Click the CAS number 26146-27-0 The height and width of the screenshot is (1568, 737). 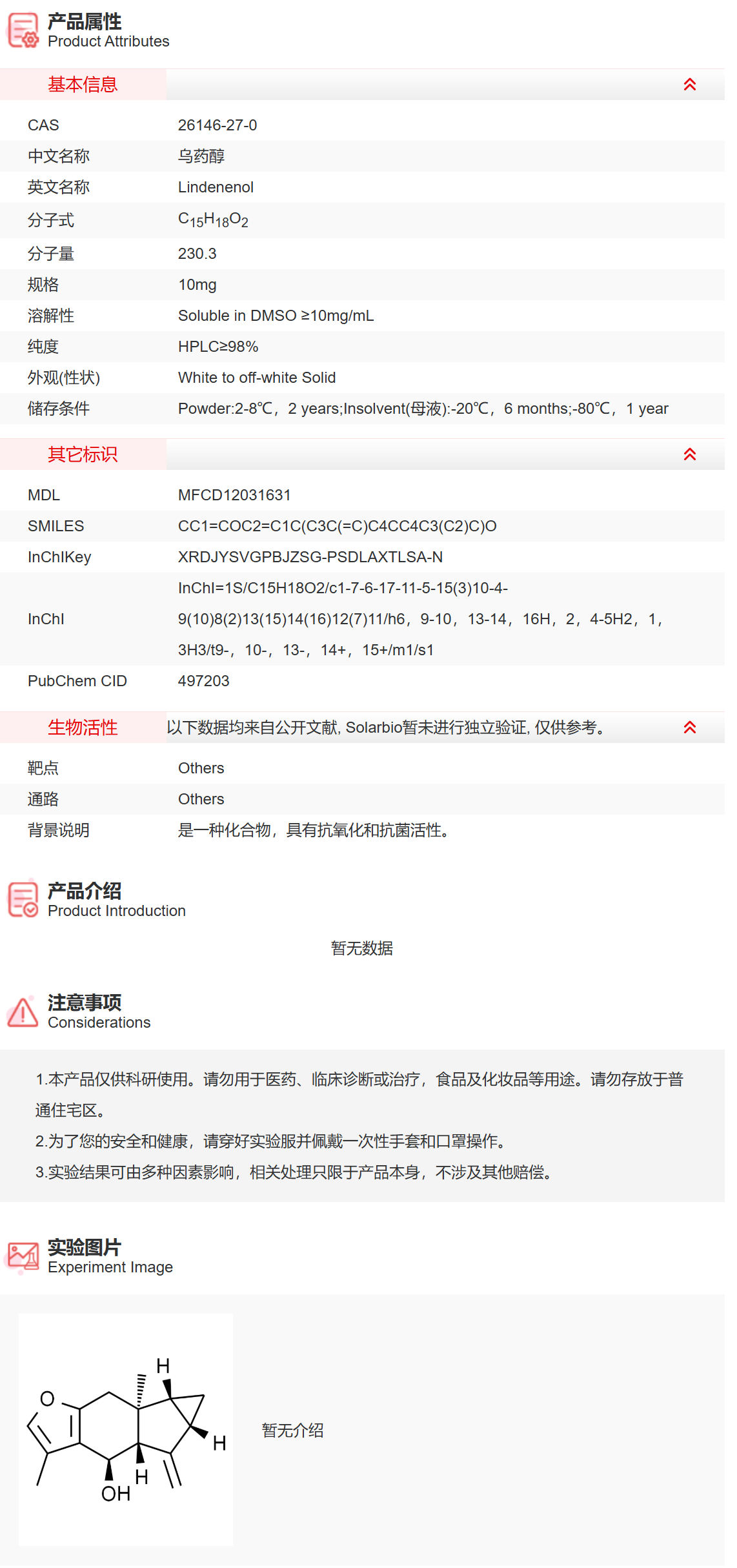click(x=217, y=125)
